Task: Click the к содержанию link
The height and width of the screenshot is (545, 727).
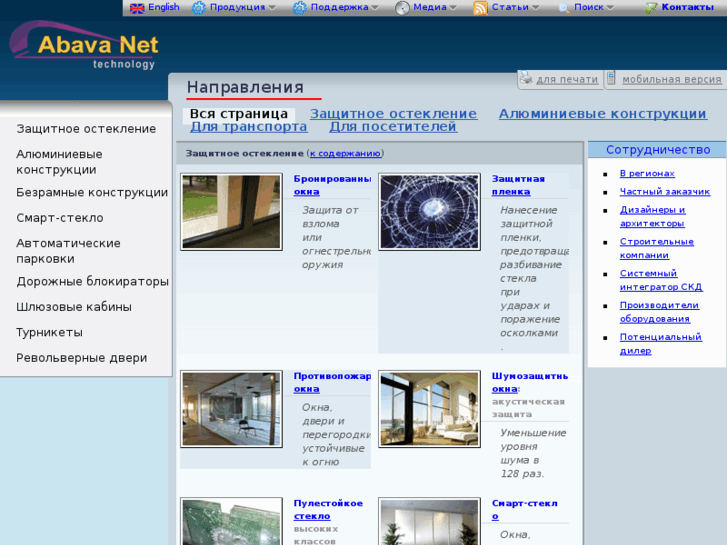Action: [x=345, y=154]
